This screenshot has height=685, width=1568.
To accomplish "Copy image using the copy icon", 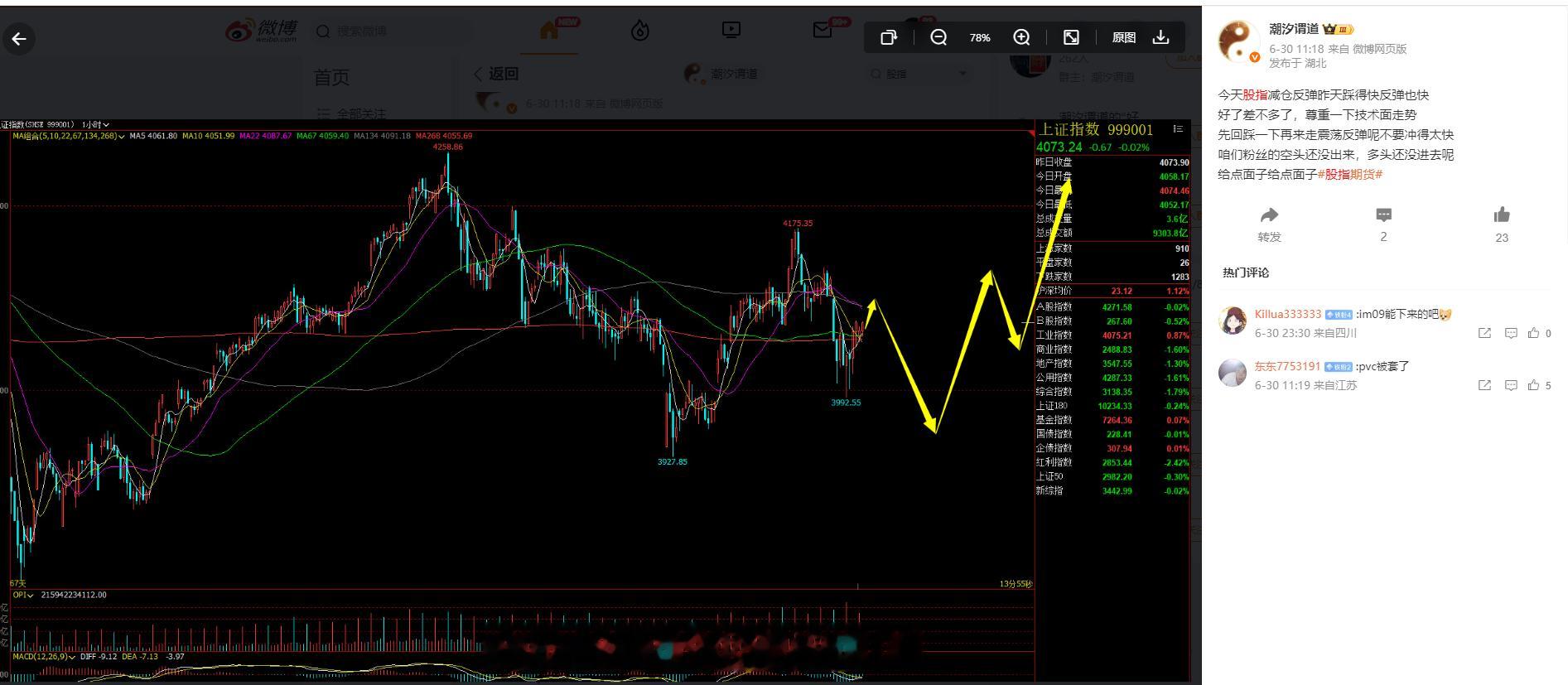I will coord(889,37).
